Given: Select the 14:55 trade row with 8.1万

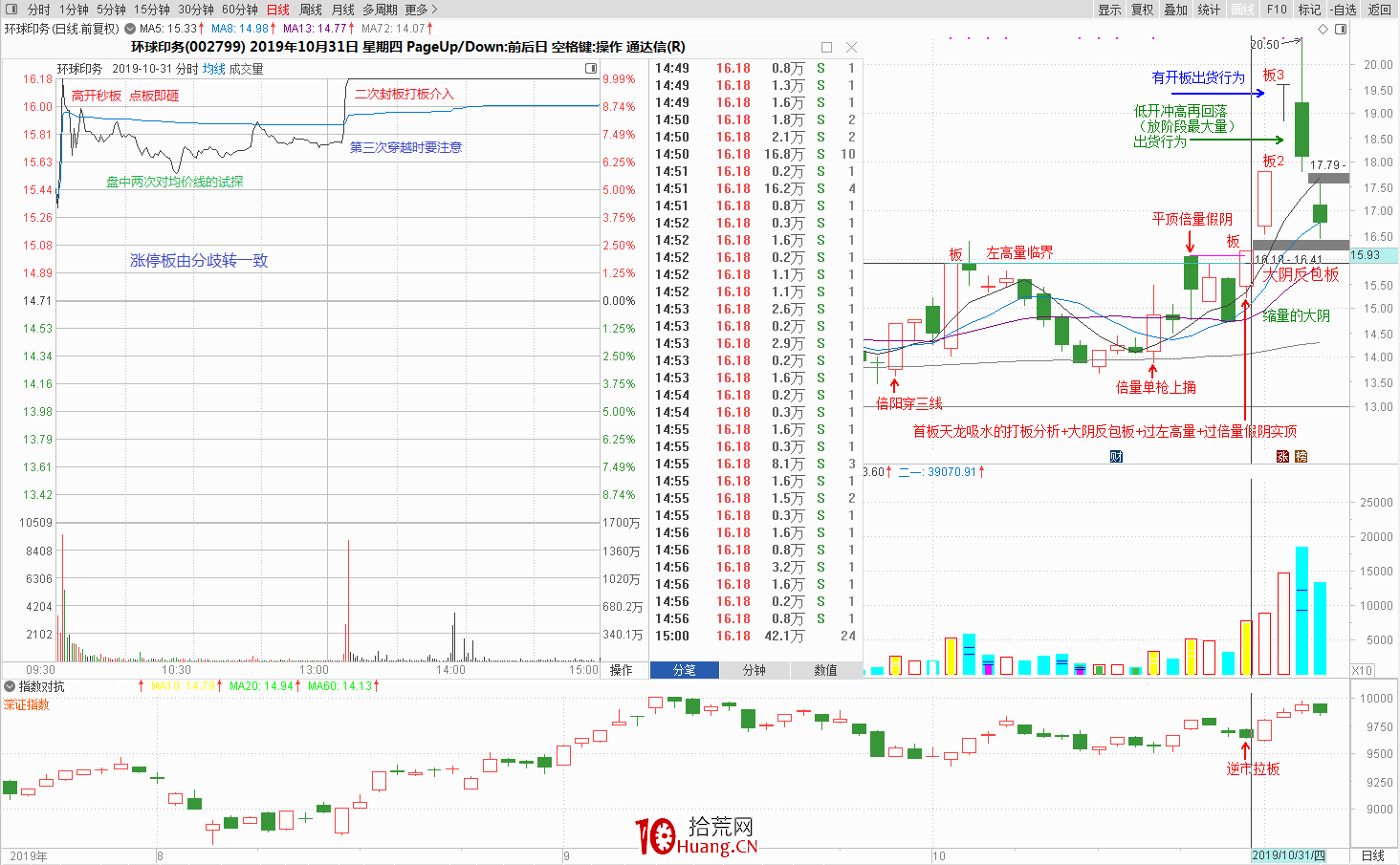Looking at the screenshot, I should coord(755,464).
